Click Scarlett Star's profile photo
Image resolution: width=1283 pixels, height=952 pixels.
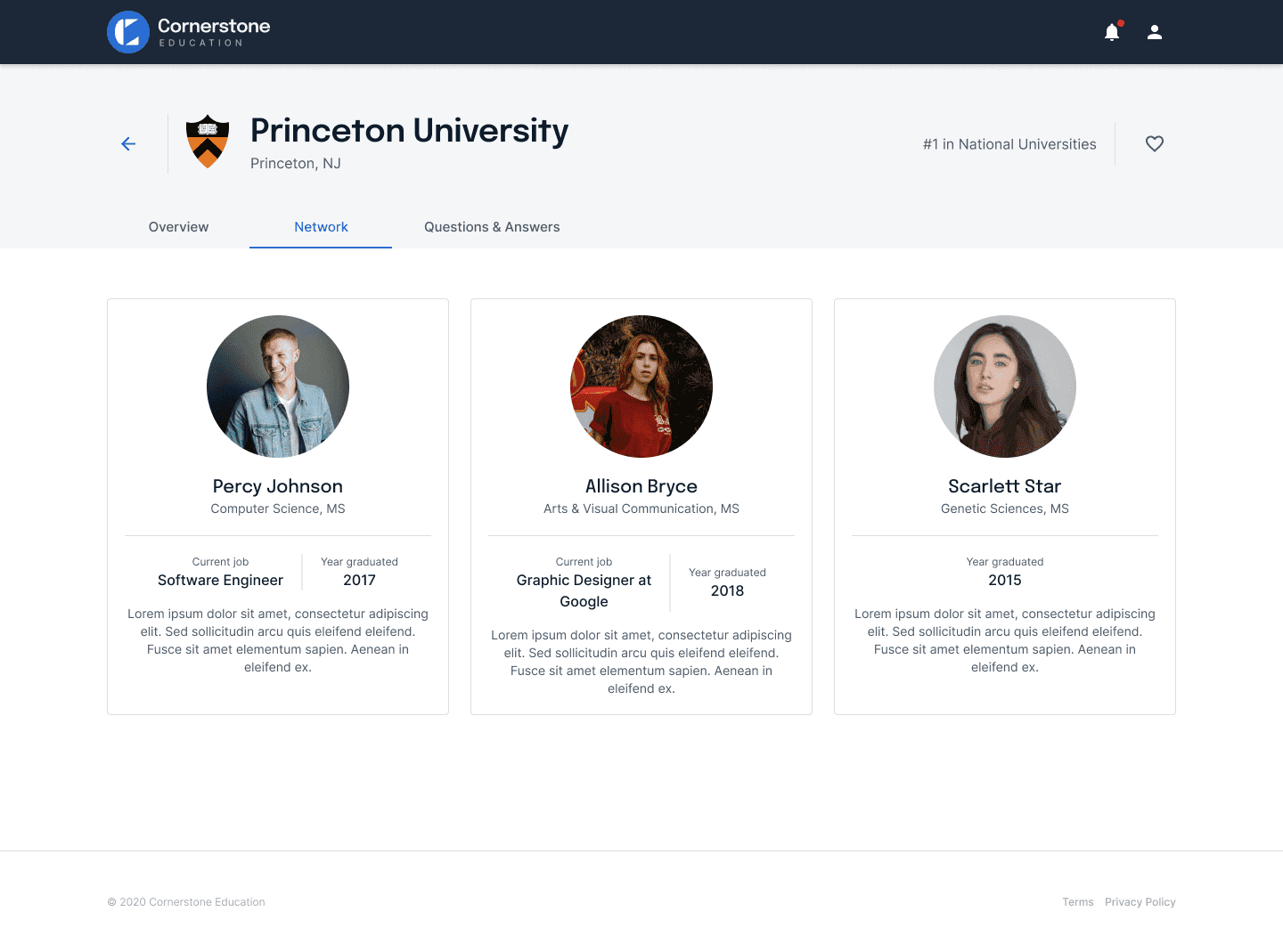click(1004, 386)
